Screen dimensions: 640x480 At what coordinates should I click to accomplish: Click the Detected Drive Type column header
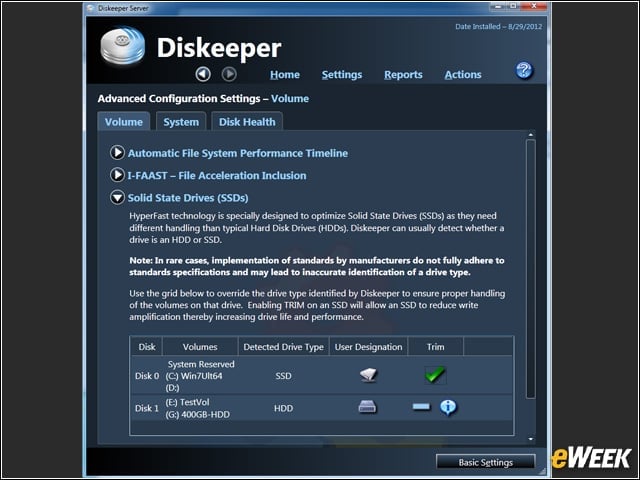(x=283, y=347)
